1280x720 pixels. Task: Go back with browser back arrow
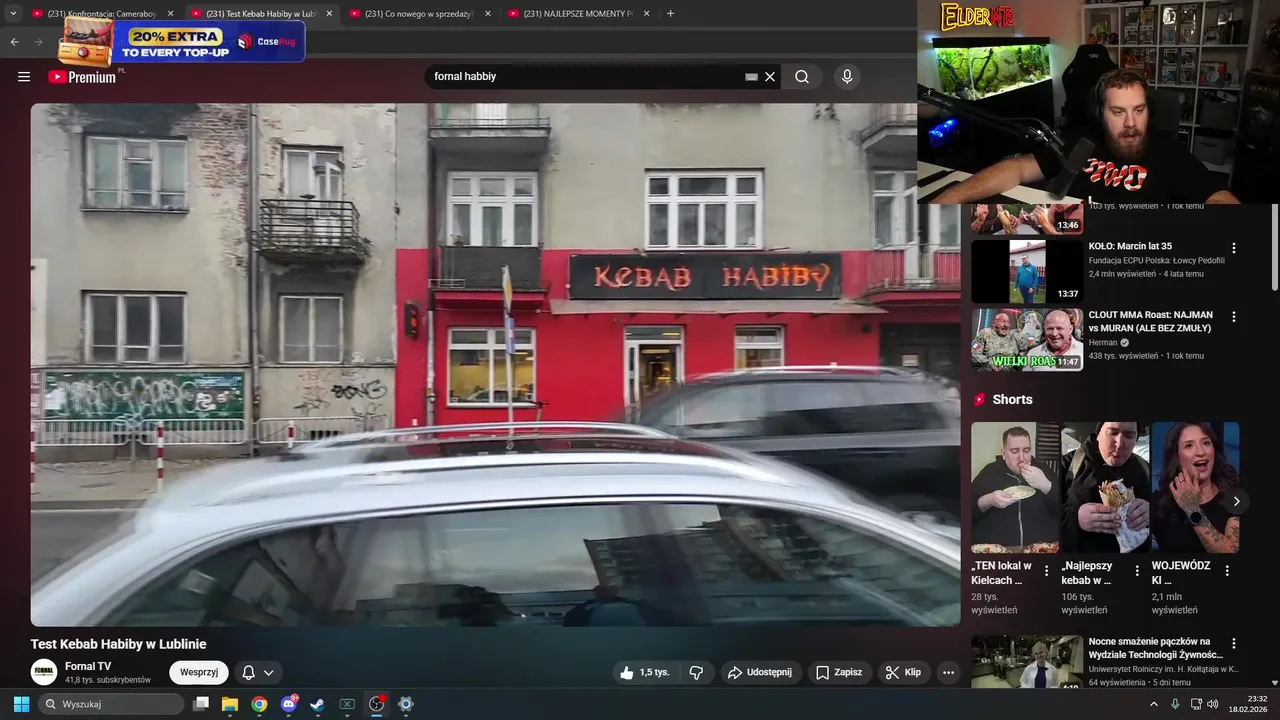pos(14,42)
